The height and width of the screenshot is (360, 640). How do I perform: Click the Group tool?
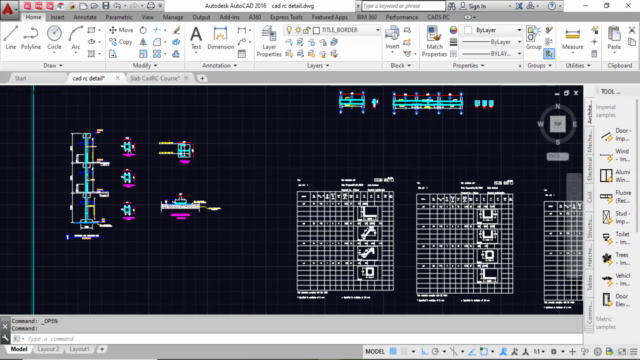point(533,38)
